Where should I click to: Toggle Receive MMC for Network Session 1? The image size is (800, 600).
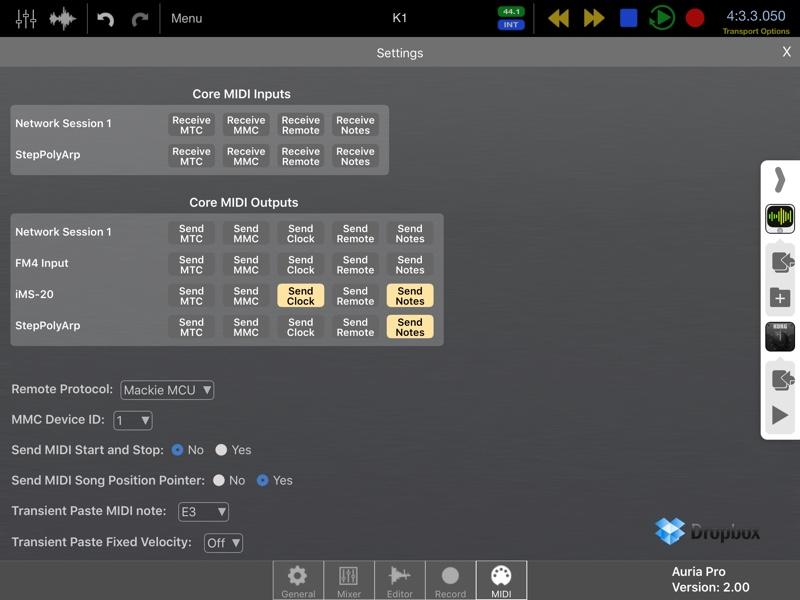click(246, 125)
